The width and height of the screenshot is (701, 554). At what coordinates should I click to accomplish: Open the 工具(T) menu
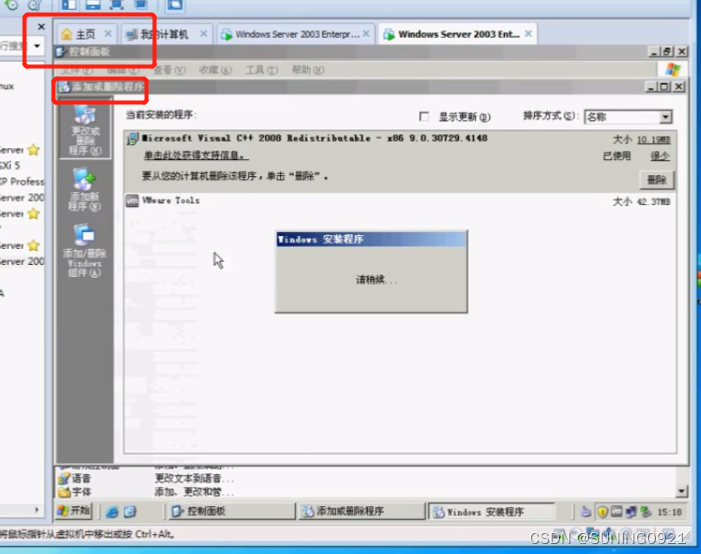262,70
